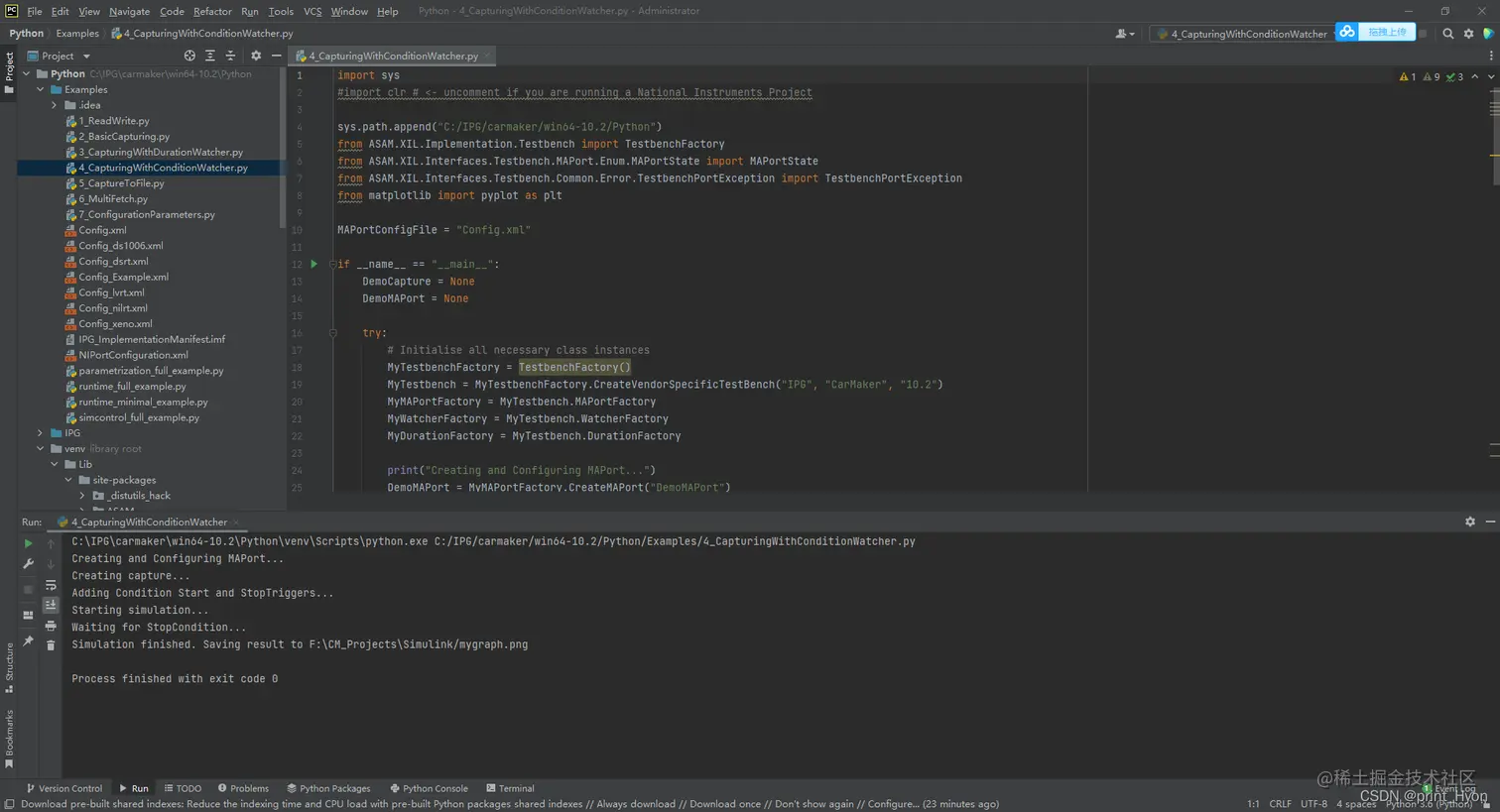
Task: Toggle the Project side tab
Action: tap(9, 73)
